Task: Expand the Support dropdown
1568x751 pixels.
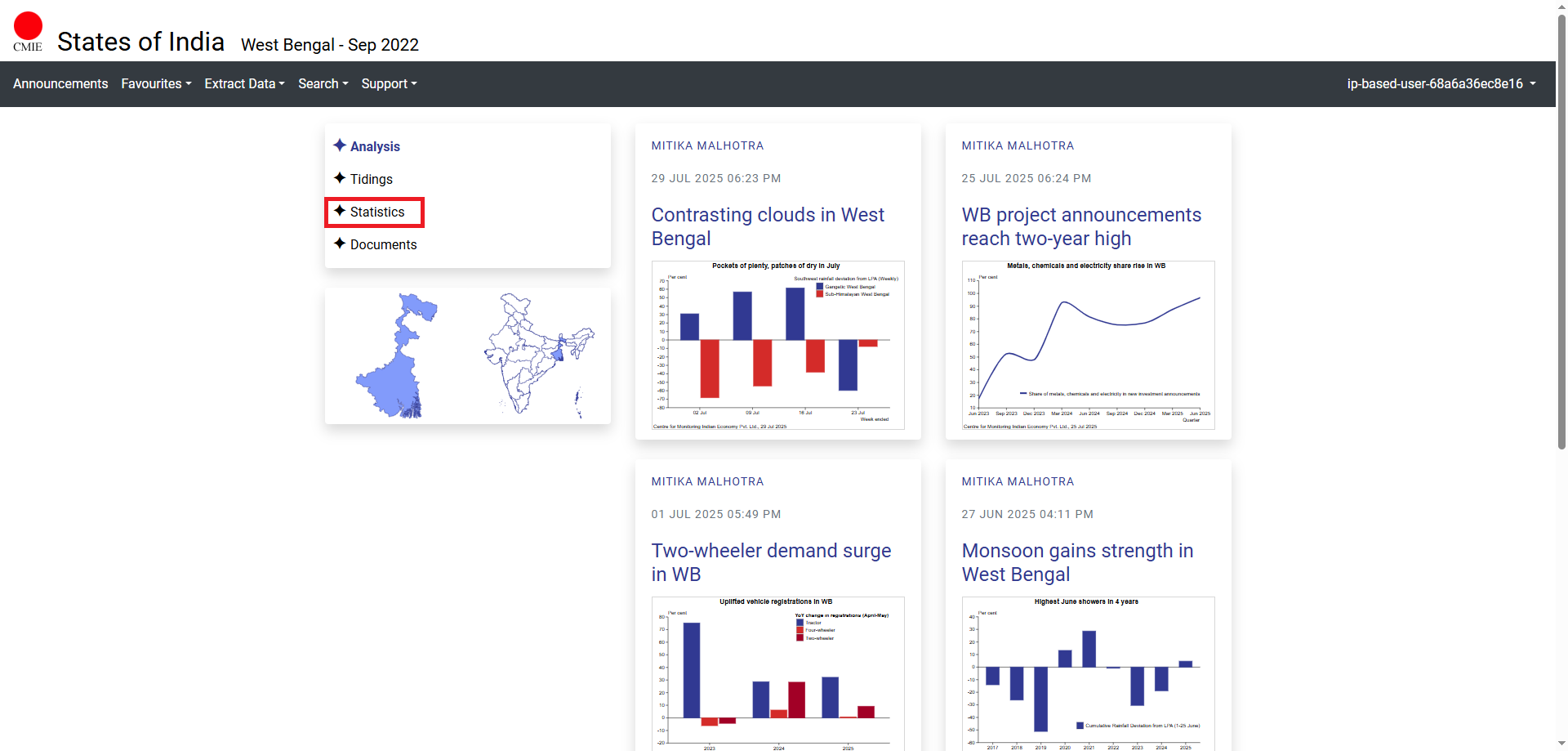Action: tap(389, 84)
